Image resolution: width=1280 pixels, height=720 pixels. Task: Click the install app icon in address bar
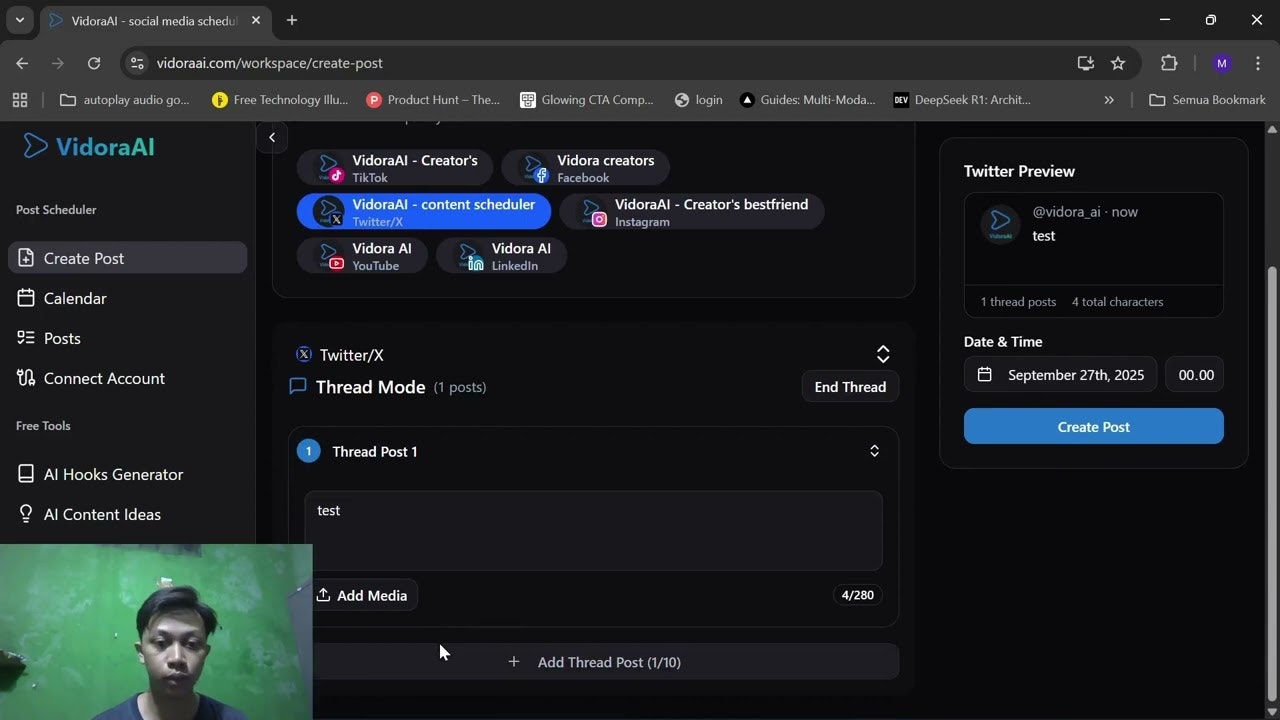tap(1086, 63)
